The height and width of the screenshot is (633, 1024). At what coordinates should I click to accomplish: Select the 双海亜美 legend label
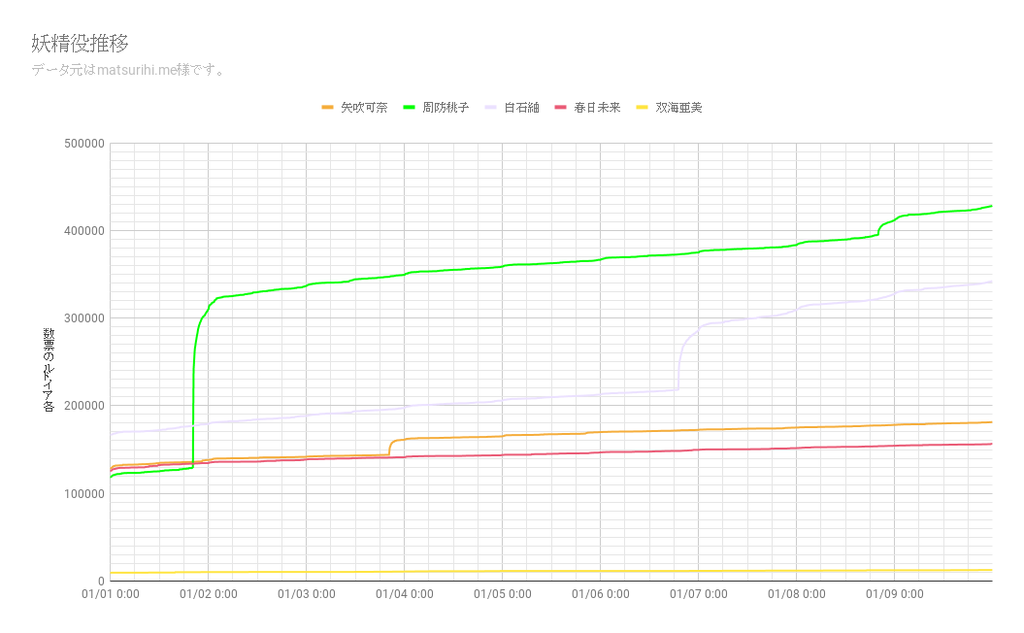679,108
